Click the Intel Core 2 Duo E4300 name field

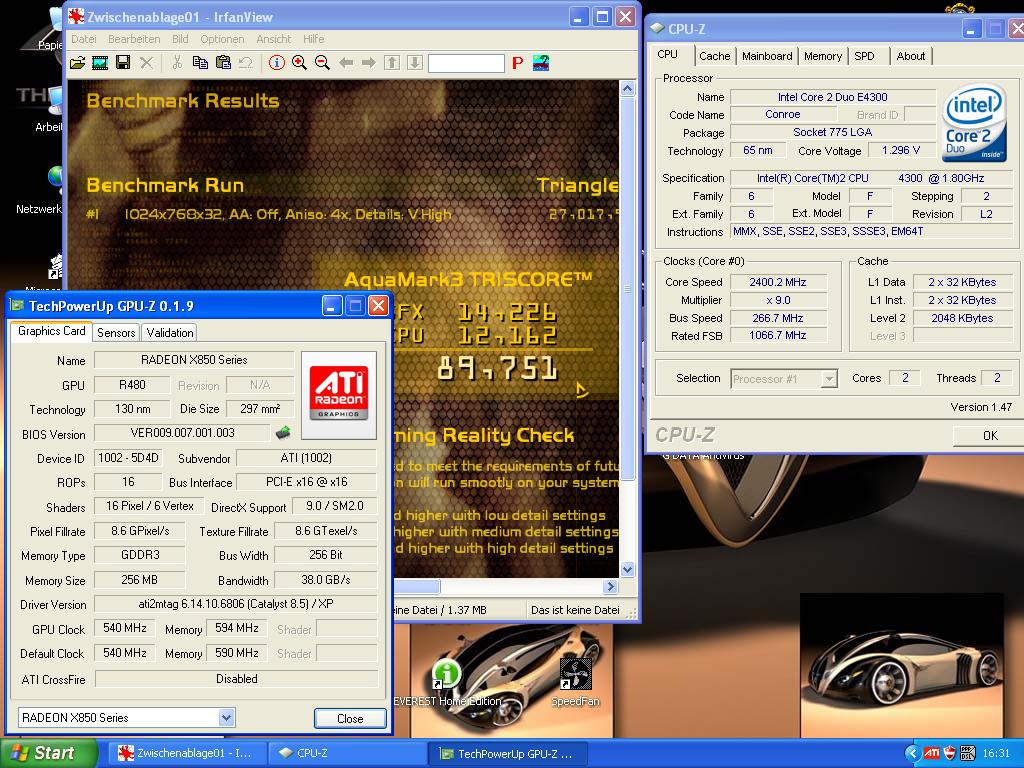833,97
